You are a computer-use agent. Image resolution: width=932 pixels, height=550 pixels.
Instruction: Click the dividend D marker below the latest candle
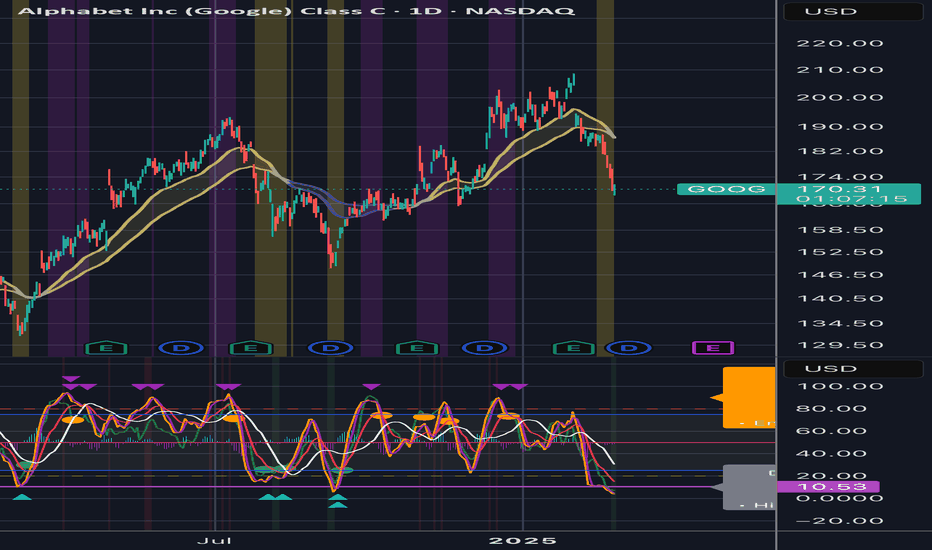point(628,348)
